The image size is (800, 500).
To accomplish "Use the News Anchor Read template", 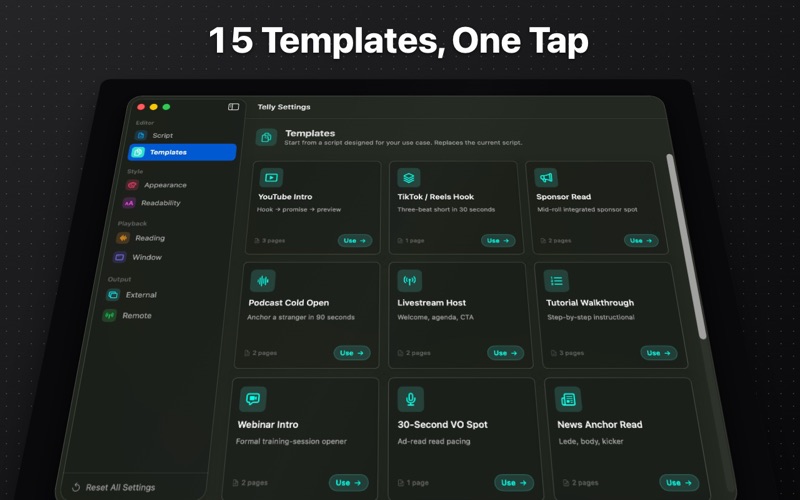I will click(x=679, y=483).
